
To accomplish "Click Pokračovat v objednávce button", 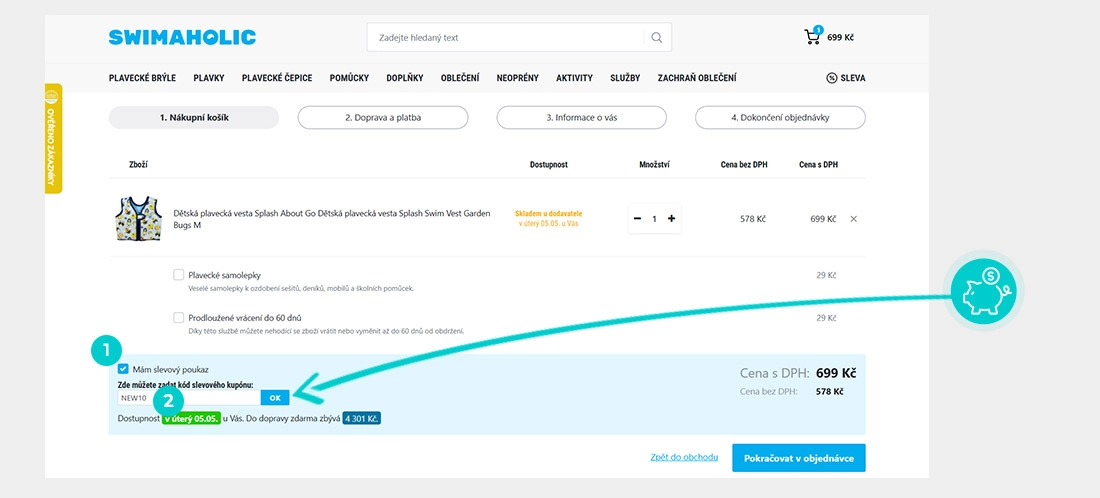I will click(x=799, y=458).
